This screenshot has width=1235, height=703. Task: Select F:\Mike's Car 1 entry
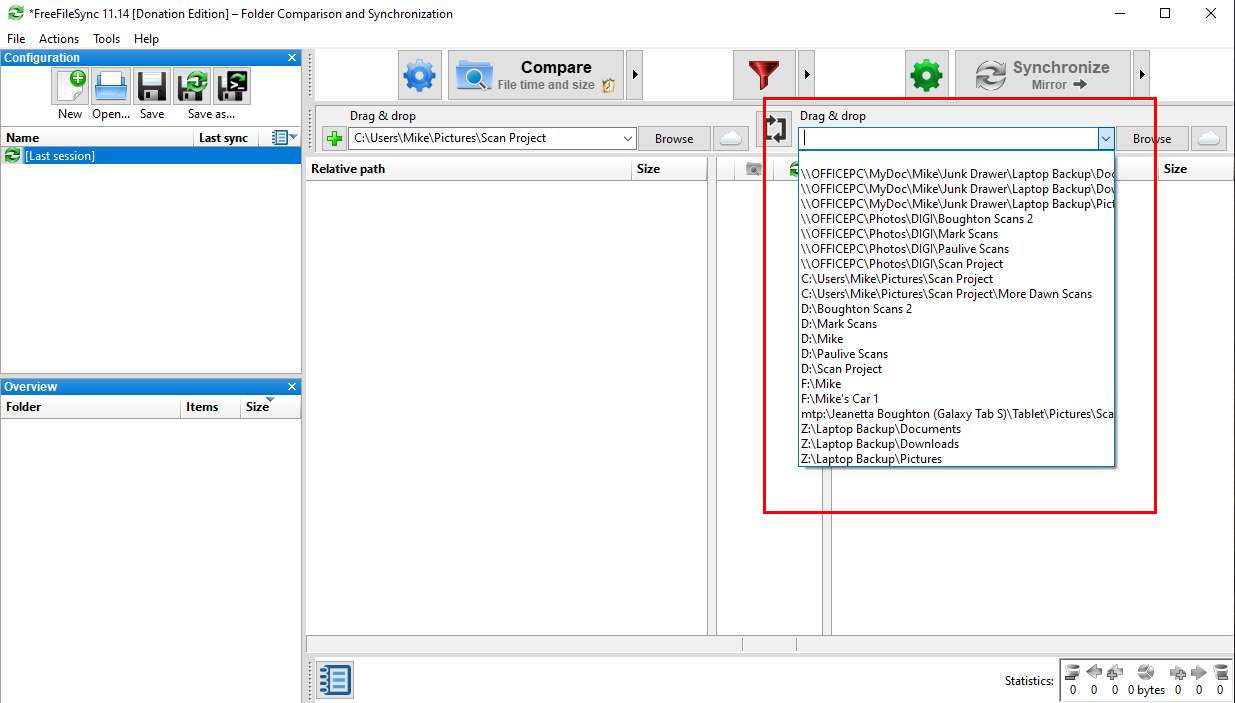pyautogui.click(x=956, y=399)
